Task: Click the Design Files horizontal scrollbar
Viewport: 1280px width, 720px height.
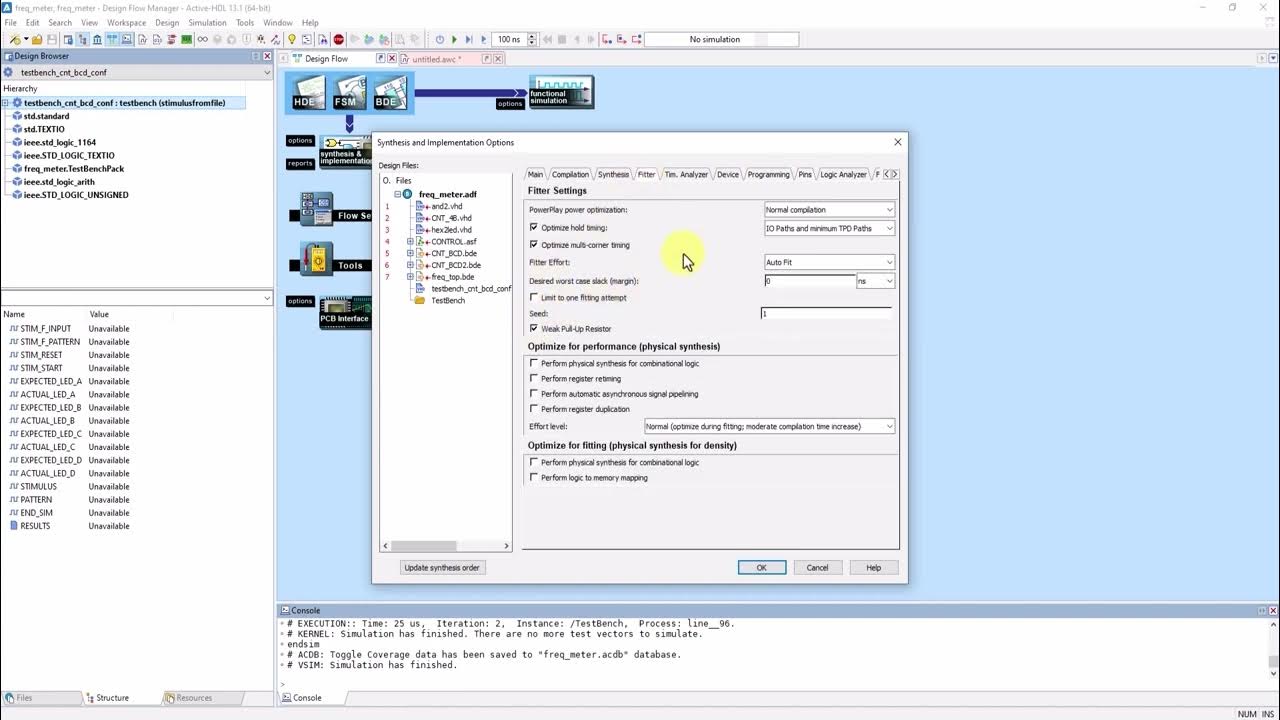Action: (x=446, y=546)
